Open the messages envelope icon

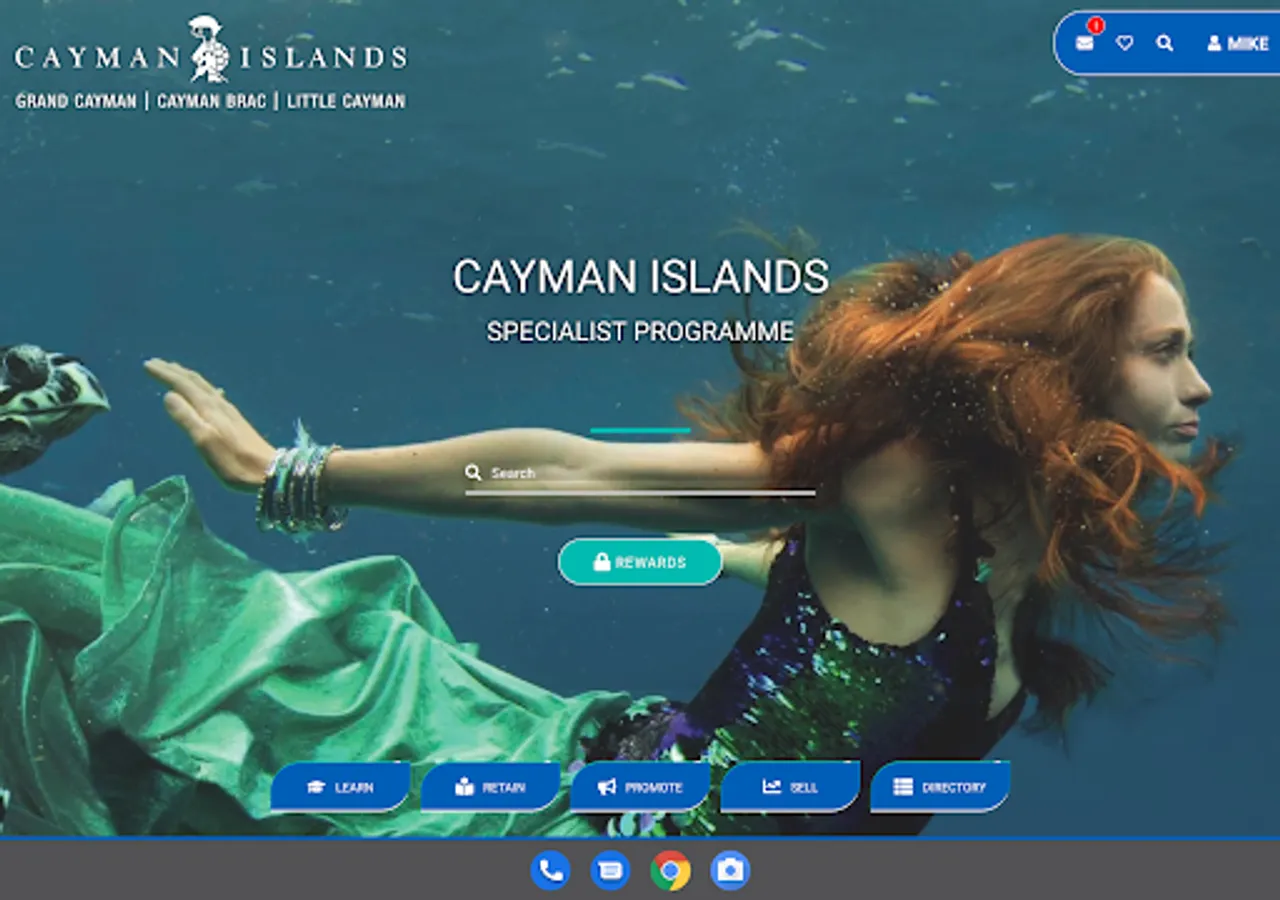point(1084,43)
